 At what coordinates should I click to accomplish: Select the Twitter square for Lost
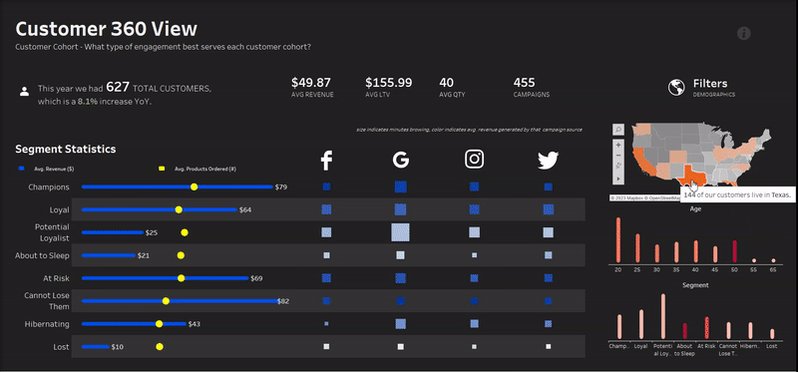pos(548,347)
